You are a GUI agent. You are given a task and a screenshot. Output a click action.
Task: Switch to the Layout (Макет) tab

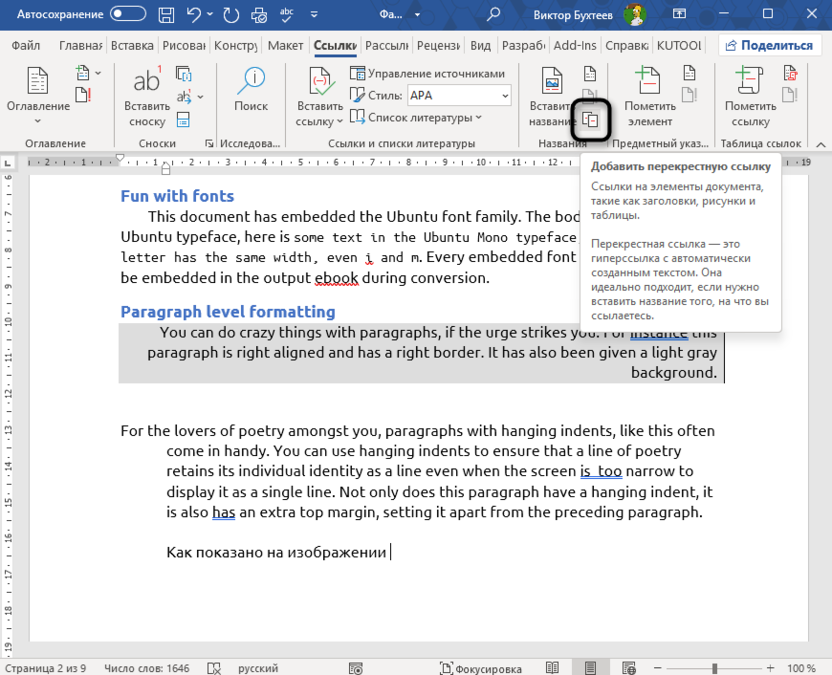tap(286, 46)
